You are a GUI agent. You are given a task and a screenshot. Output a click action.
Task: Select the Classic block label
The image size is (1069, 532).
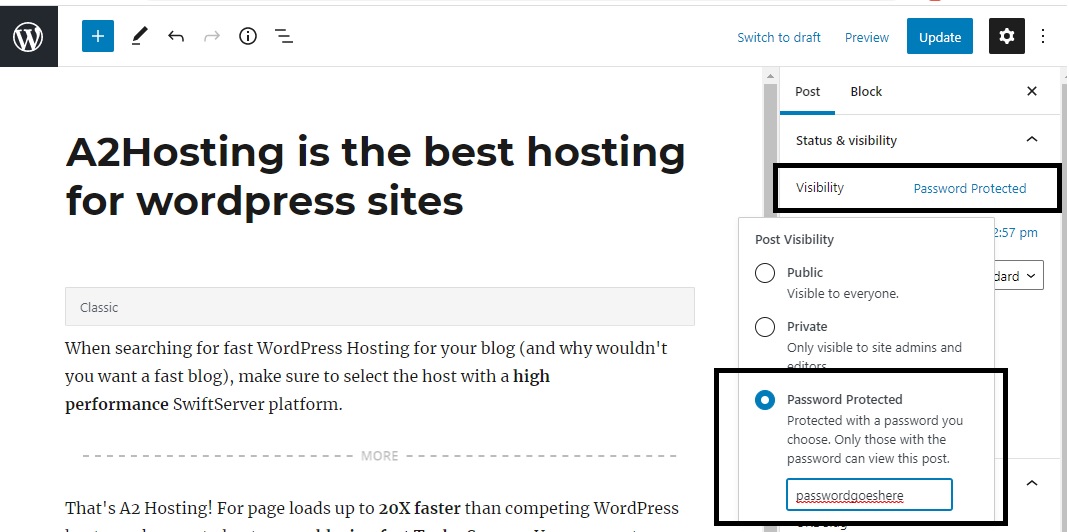pyautogui.click(x=99, y=308)
